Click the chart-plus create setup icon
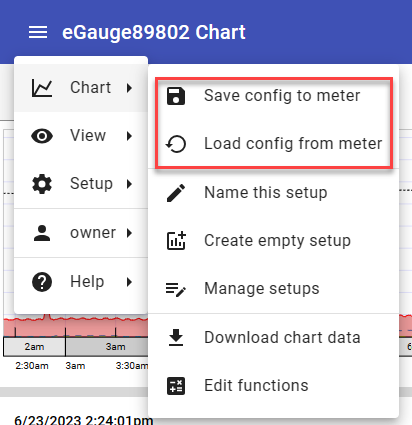Screen dimensions: 412x425 [x=176, y=240]
